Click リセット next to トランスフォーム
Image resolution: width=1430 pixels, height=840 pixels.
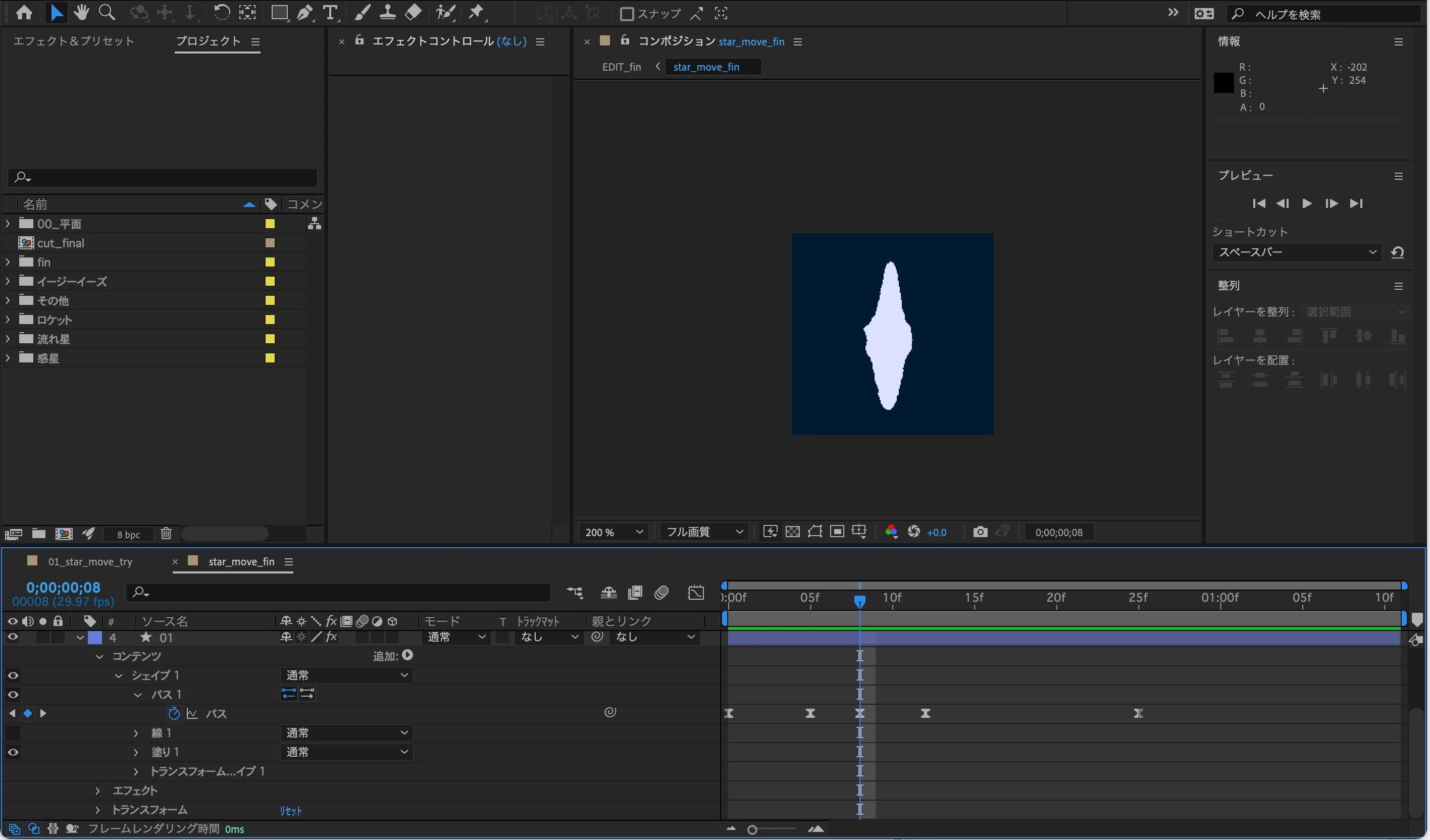[290, 811]
